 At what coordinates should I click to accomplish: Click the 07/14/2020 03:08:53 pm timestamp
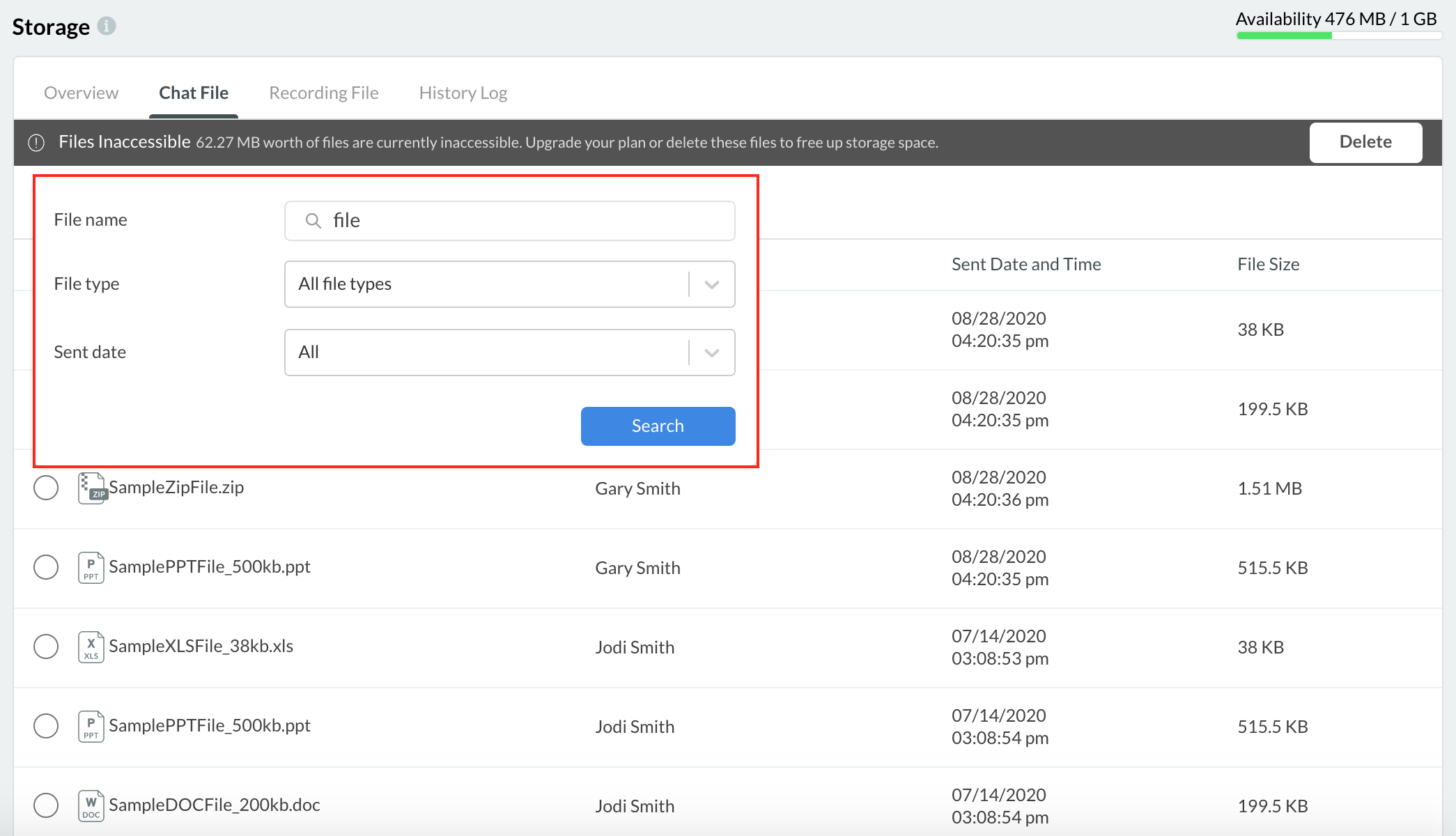[1000, 647]
